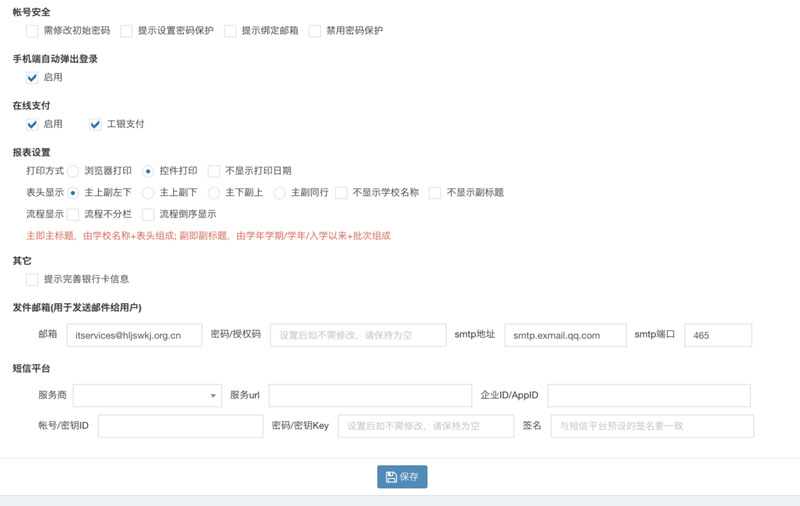Image resolution: width=800 pixels, height=506 pixels.
Task: Click the smtp端口 field showing 465
Action: [x=717, y=336]
